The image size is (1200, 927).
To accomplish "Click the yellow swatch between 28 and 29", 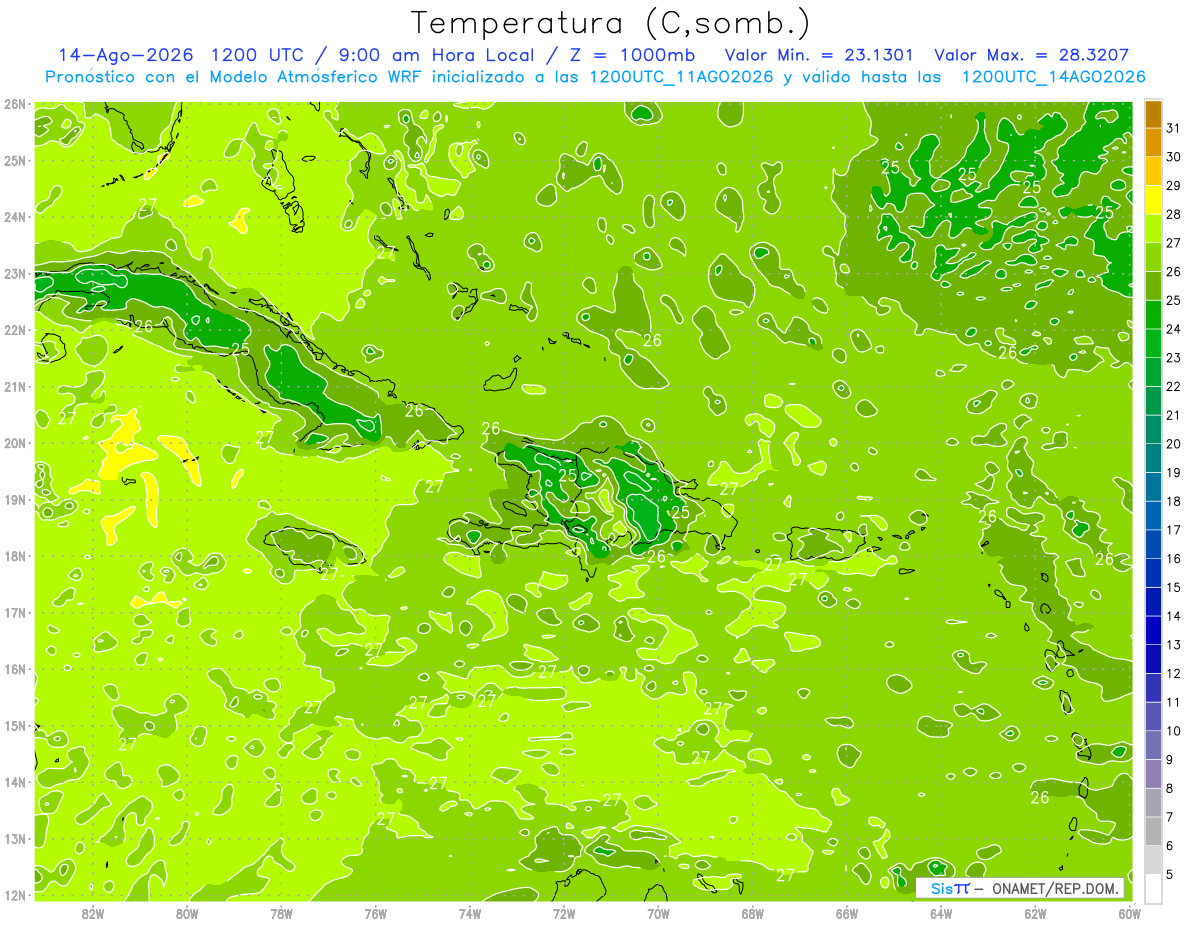I will pos(1153,200).
